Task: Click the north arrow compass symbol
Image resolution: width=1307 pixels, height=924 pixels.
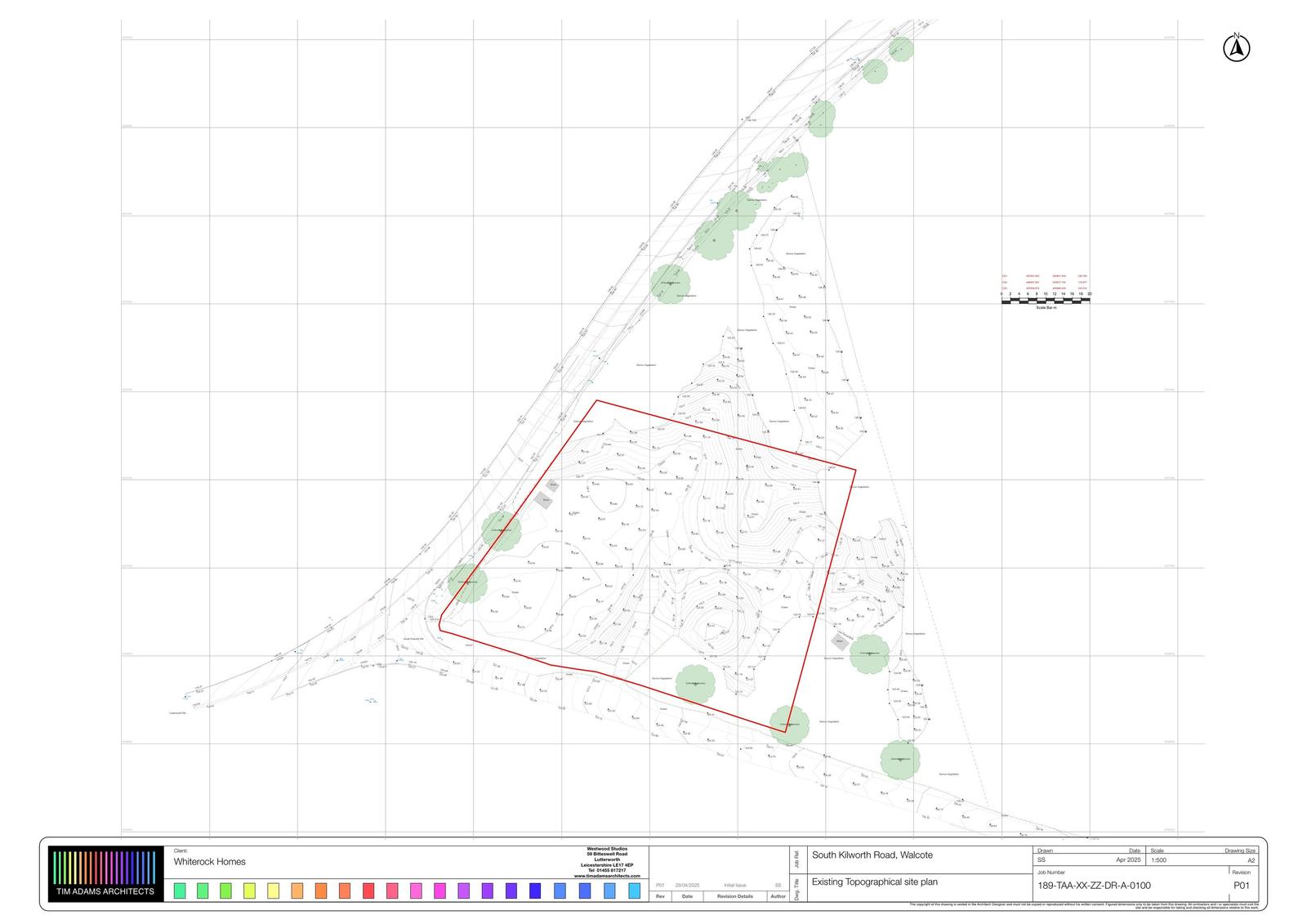Action: pos(1237,48)
